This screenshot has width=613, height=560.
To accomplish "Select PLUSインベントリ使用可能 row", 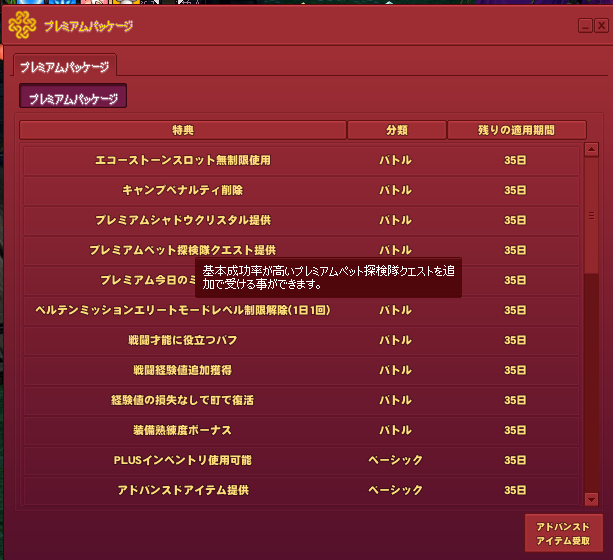I will click(x=301, y=460).
